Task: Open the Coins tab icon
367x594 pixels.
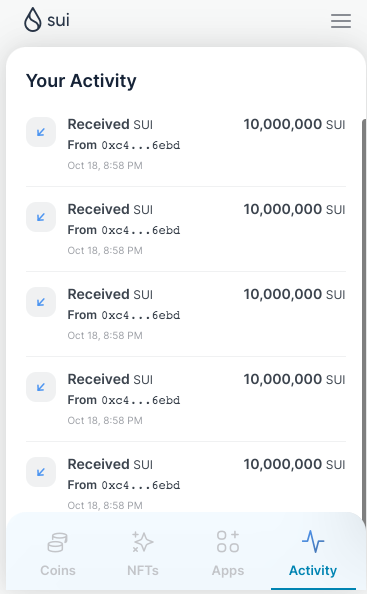Action: coord(58,542)
